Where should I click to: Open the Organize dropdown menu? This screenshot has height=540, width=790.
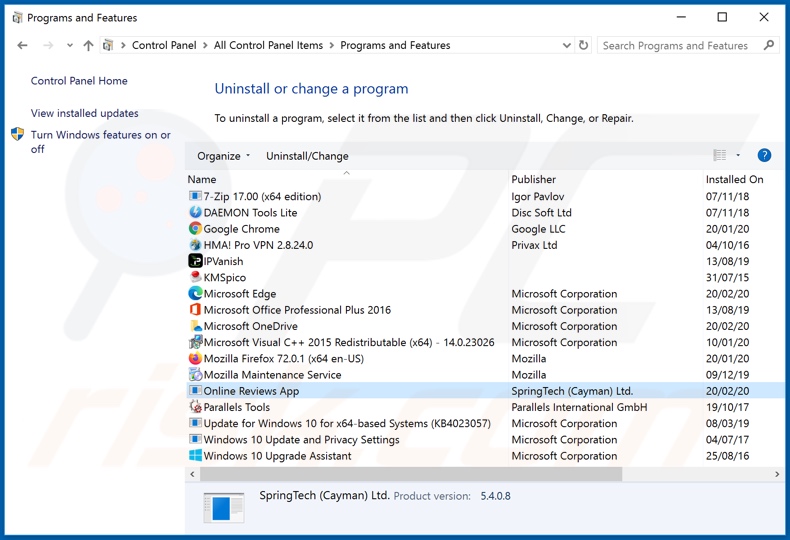pos(223,156)
